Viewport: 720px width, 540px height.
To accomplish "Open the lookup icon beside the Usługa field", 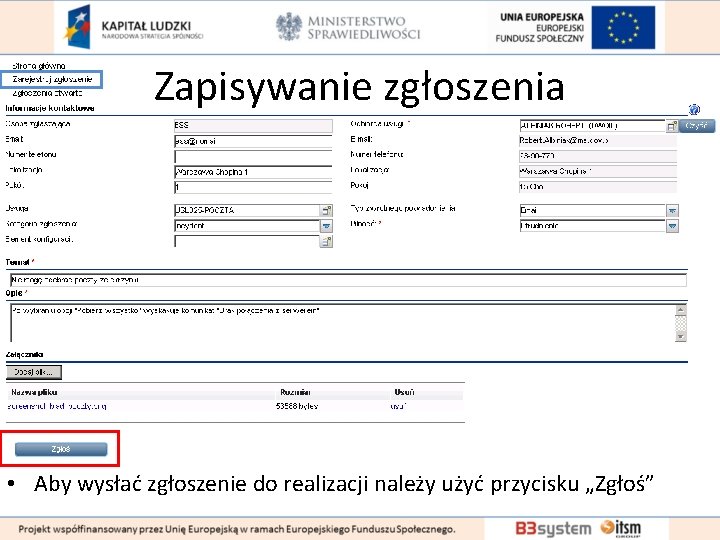I will point(326,210).
